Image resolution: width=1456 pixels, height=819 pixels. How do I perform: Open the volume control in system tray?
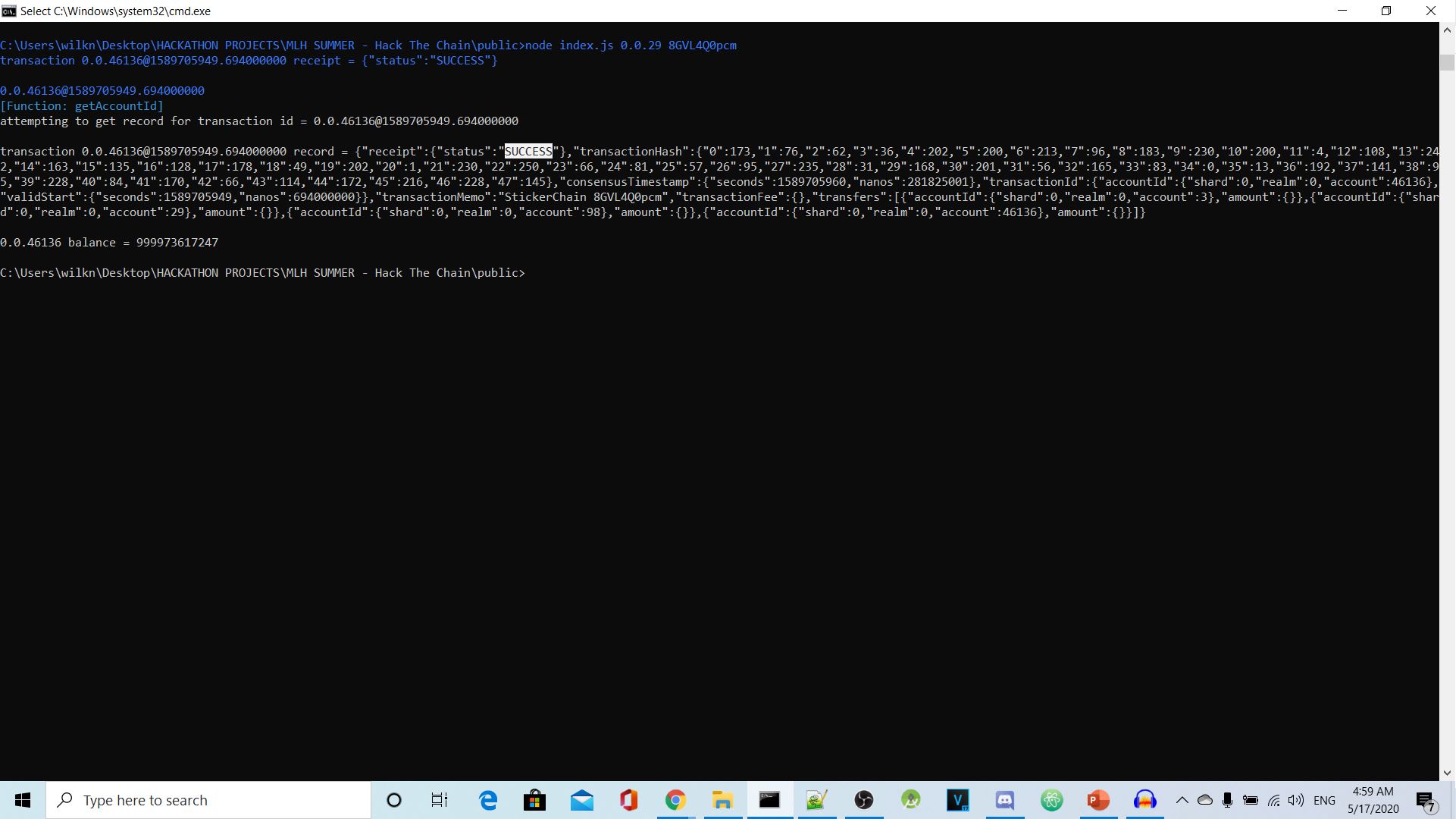tap(1296, 800)
